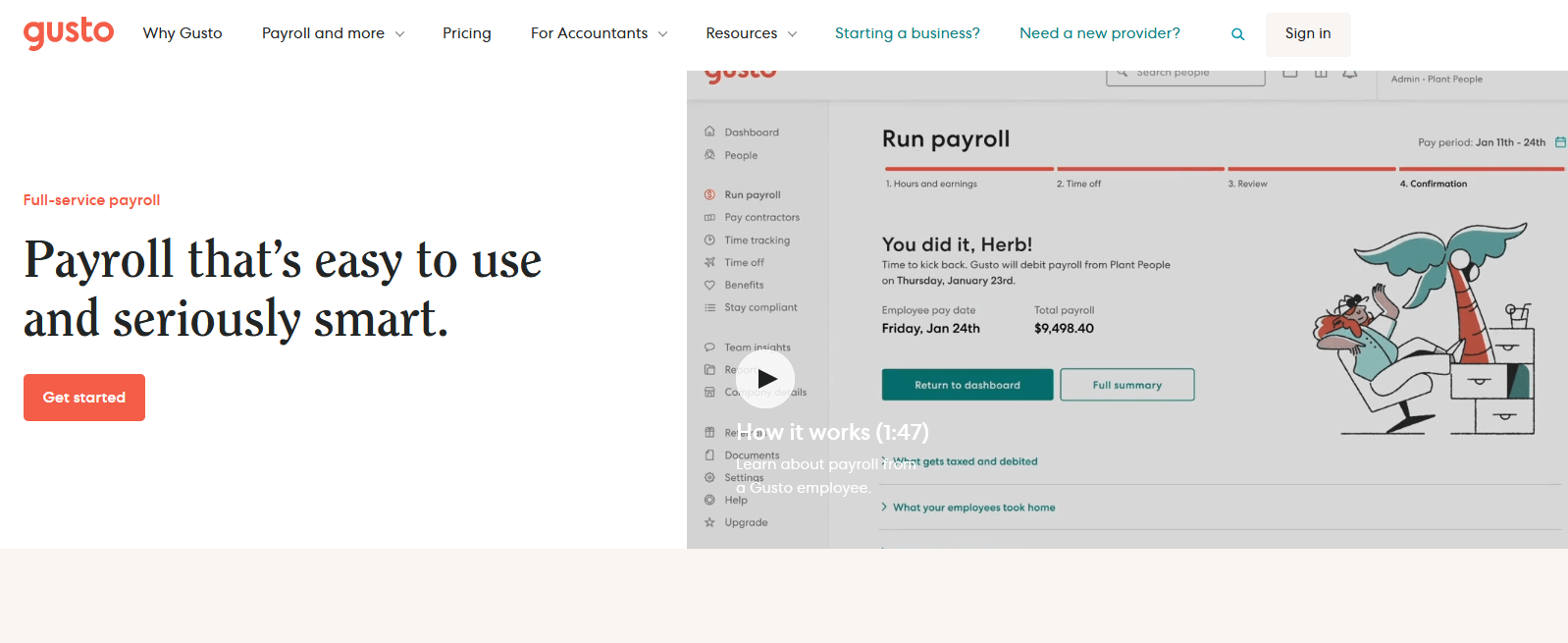Click the calendar icon beside Pay period
Viewport: 1568px width, 643px height.
point(1560,142)
